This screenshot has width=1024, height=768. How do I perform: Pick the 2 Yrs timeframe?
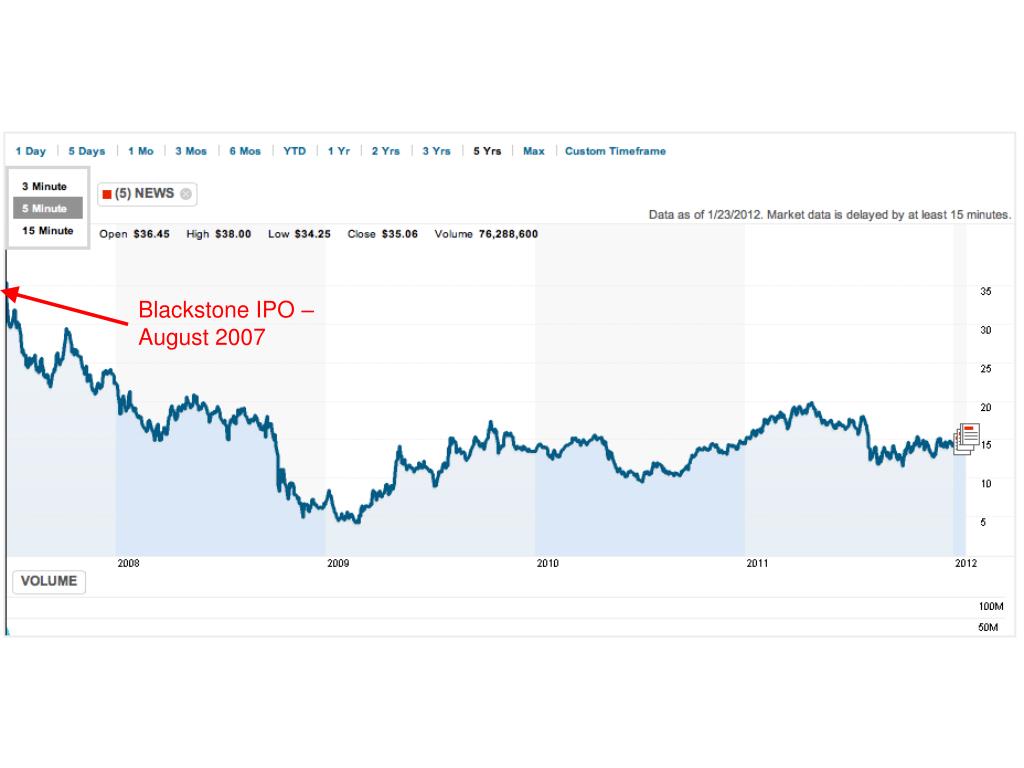[x=386, y=151]
